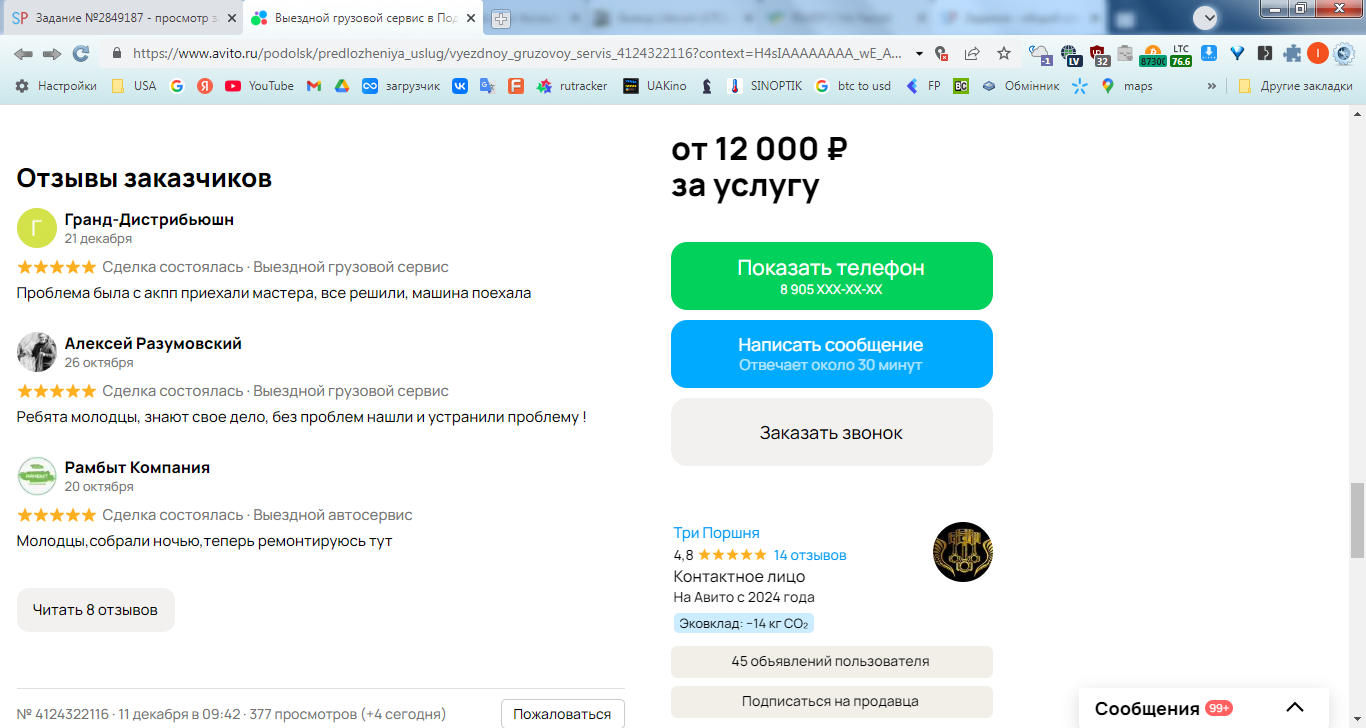Expand the Сообщения chat panel chevron

[1295, 708]
